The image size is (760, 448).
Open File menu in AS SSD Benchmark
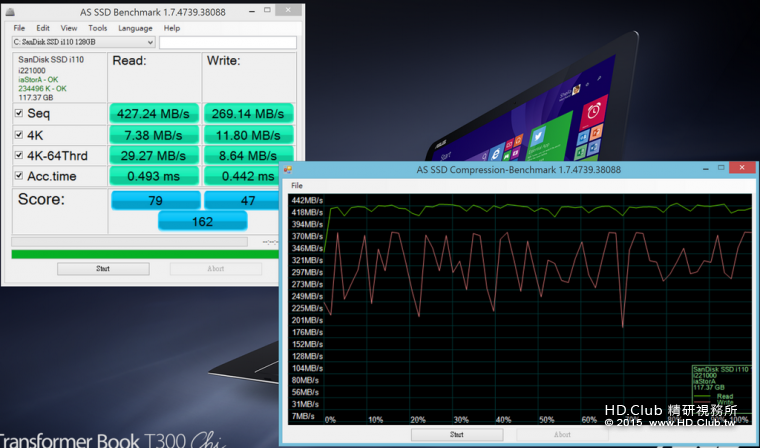[x=19, y=28]
